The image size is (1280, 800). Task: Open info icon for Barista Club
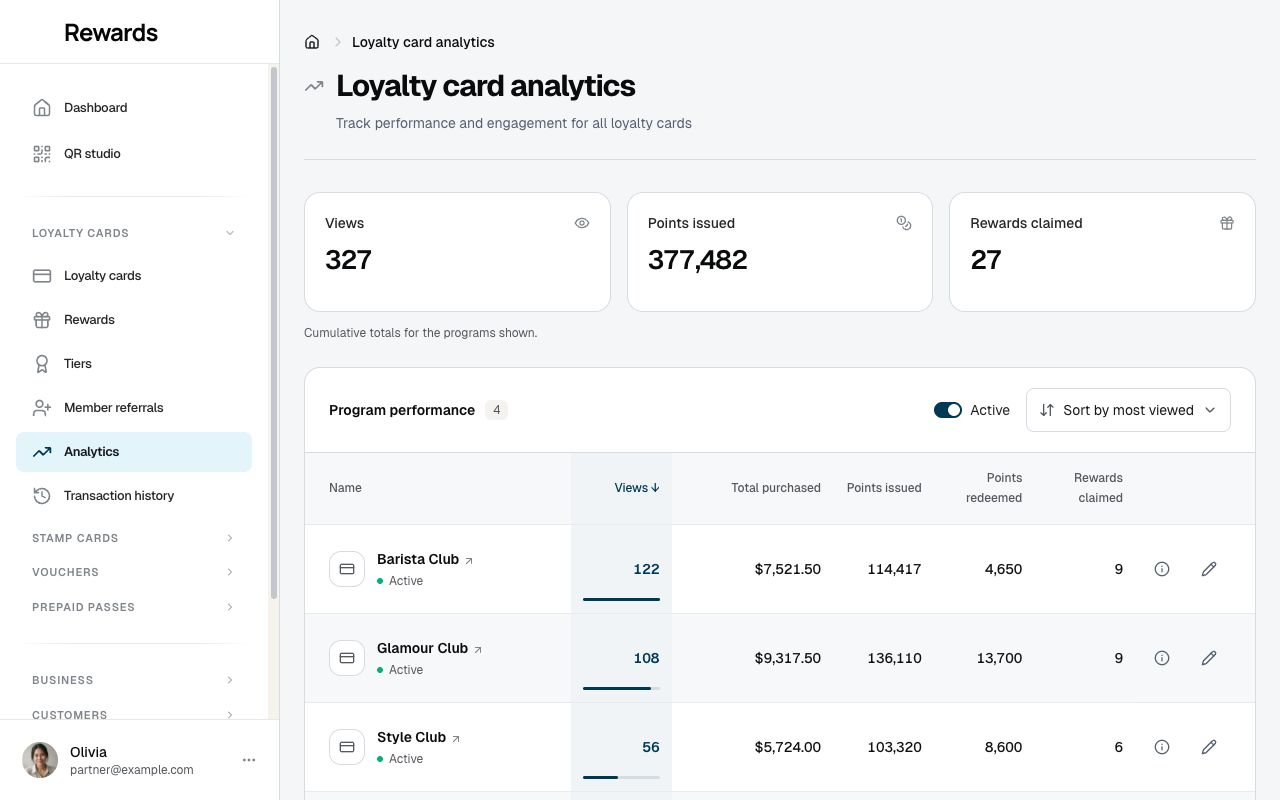pyautogui.click(x=1162, y=569)
